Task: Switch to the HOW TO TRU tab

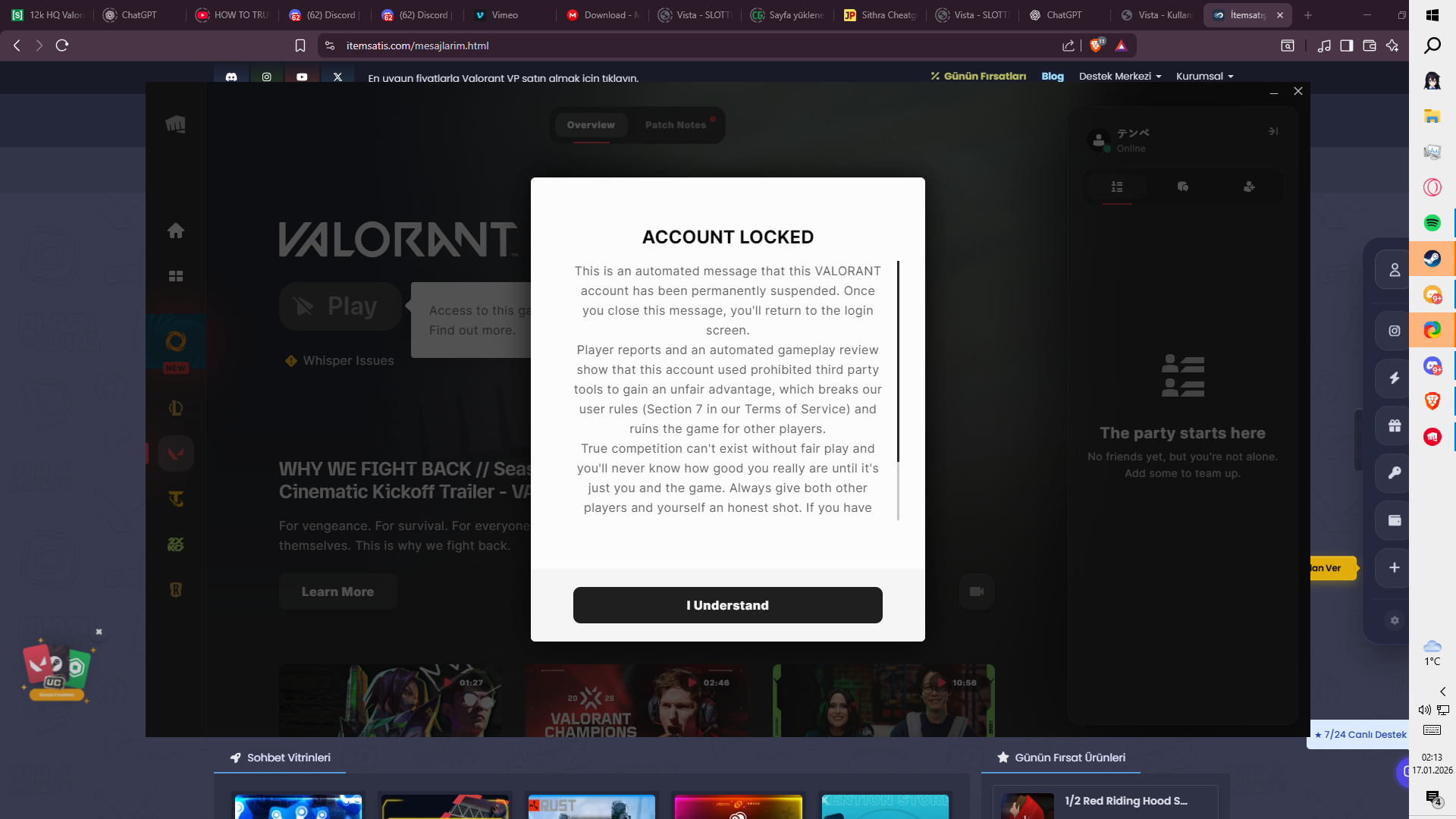Action: [234, 15]
